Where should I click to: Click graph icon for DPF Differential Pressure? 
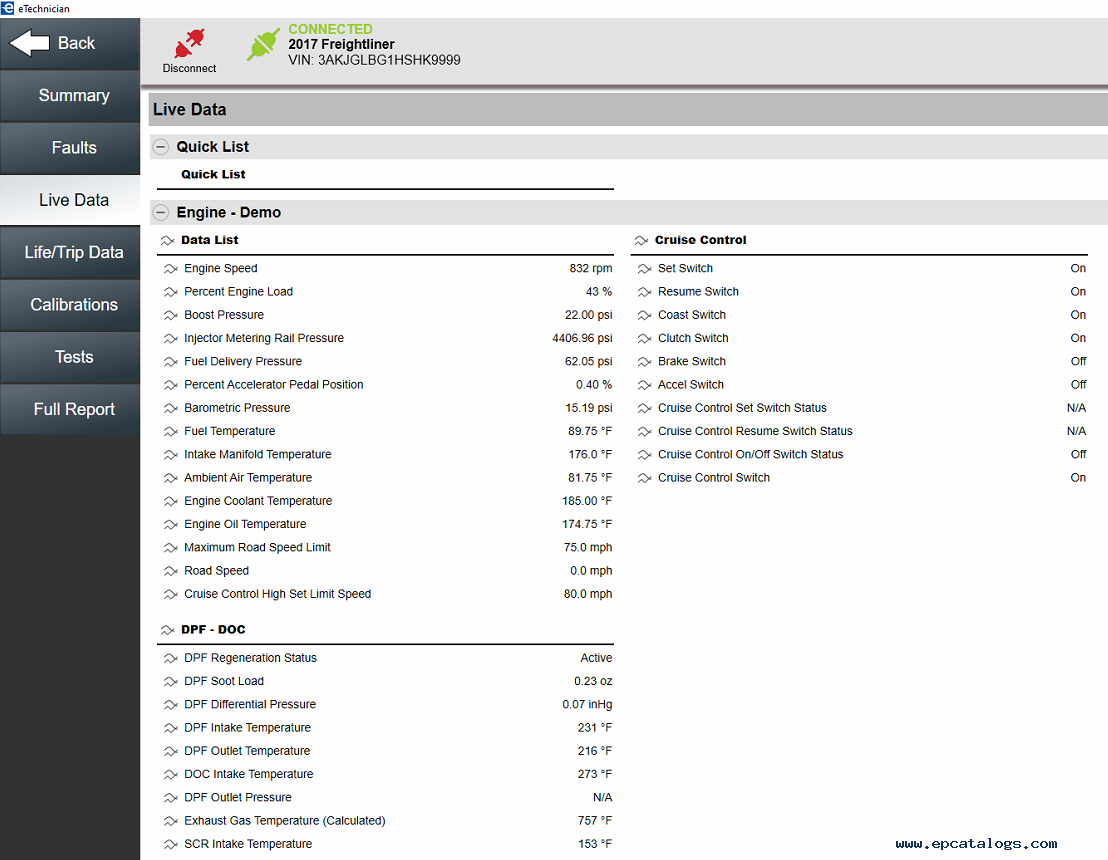pos(170,705)
